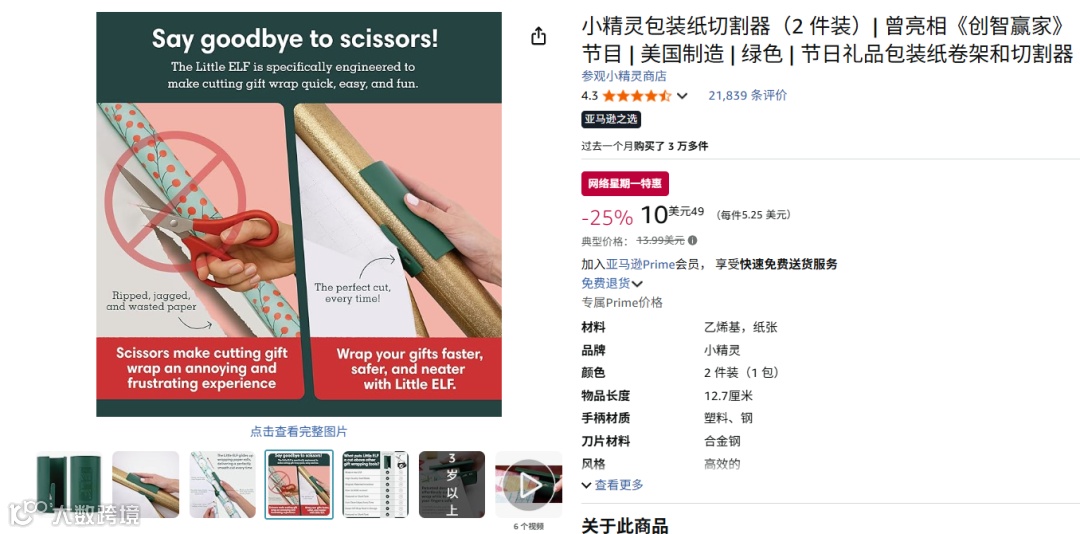The height and width of the screenshot is (534, 1080).
Task: Select the hand cutting gold paper thumbnail
Action: (x=145, y=484)
